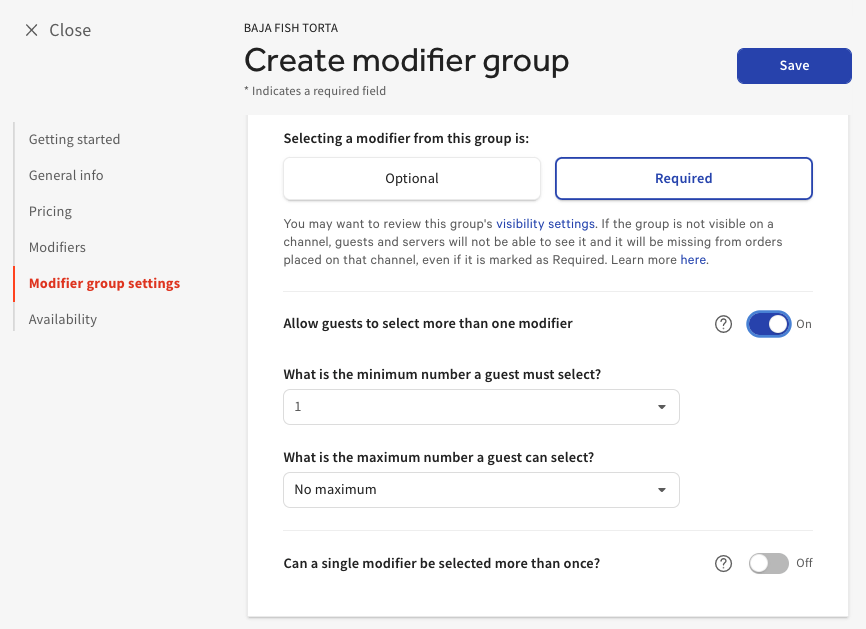Click the Close label text
This screenshot has height=629, width=866.
coord(70,31)
